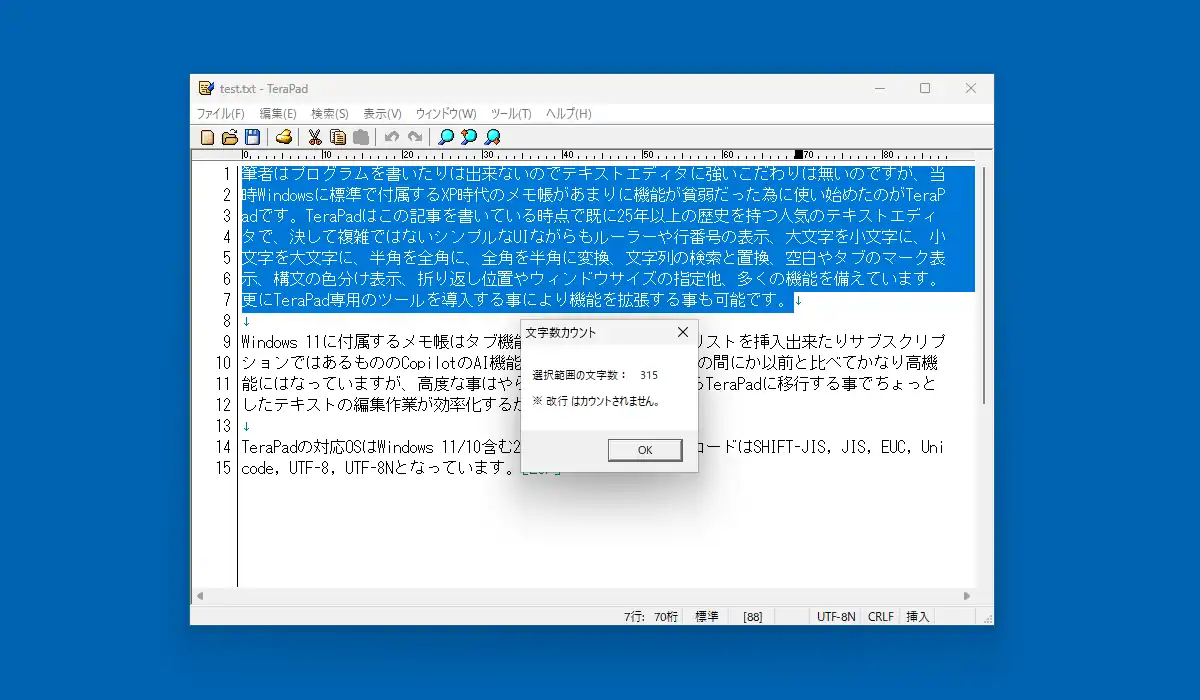
Task: Click the 7行: 70桁 position in status bar
Action: point(651,617)
